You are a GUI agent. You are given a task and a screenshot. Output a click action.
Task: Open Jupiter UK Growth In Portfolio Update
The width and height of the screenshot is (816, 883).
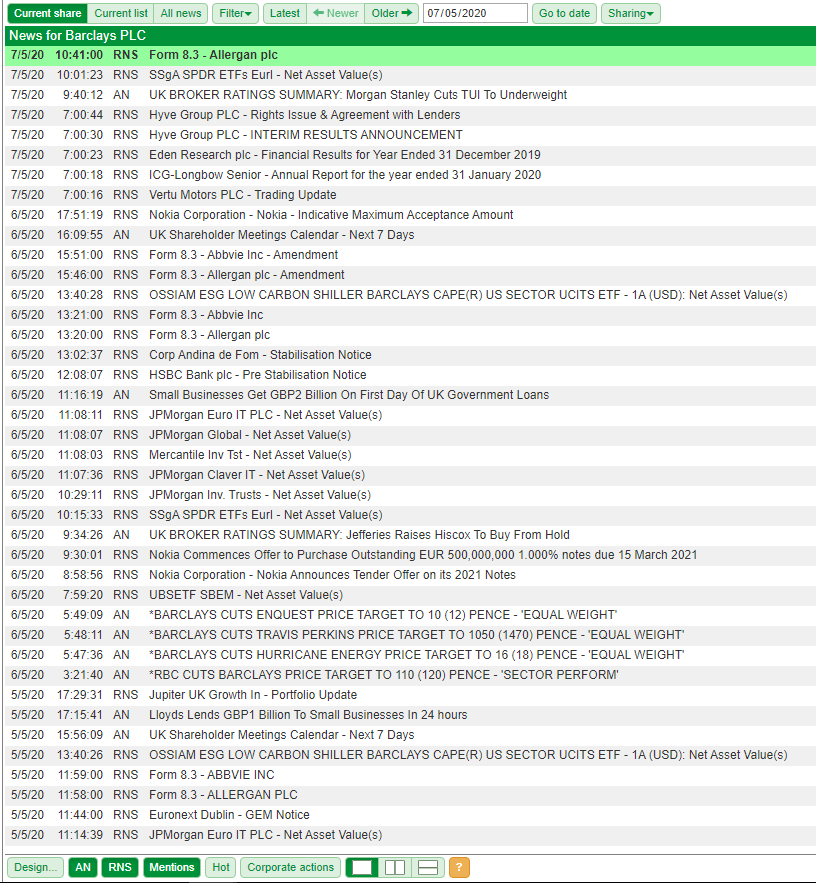coord(410,695)
